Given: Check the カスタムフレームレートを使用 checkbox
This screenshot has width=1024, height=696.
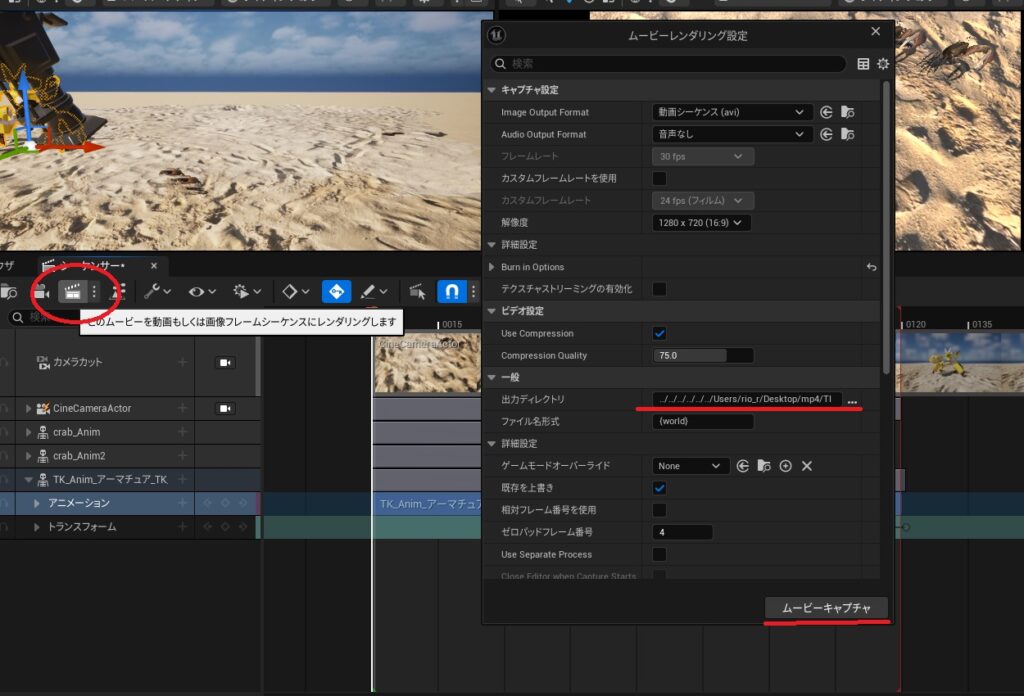Looking at the screenshot, I should tap(659, 178).
